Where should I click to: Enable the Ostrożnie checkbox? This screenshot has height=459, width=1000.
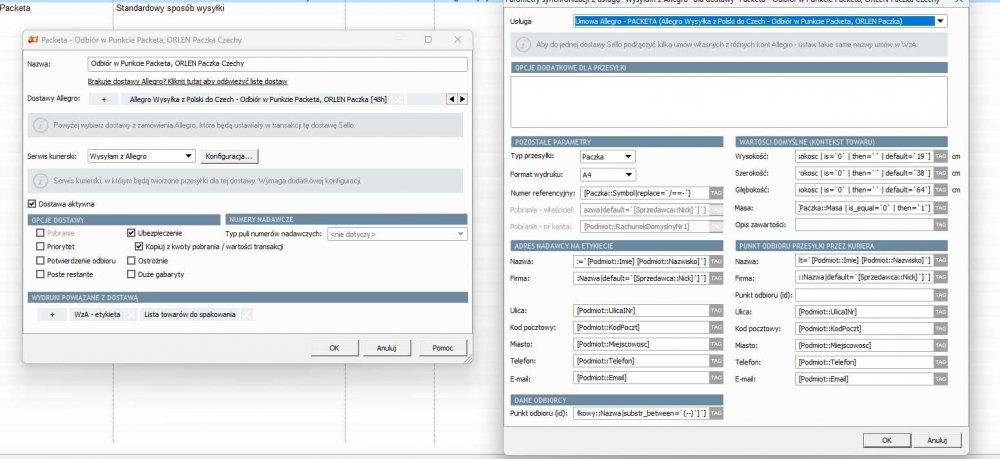coord(131,261)
